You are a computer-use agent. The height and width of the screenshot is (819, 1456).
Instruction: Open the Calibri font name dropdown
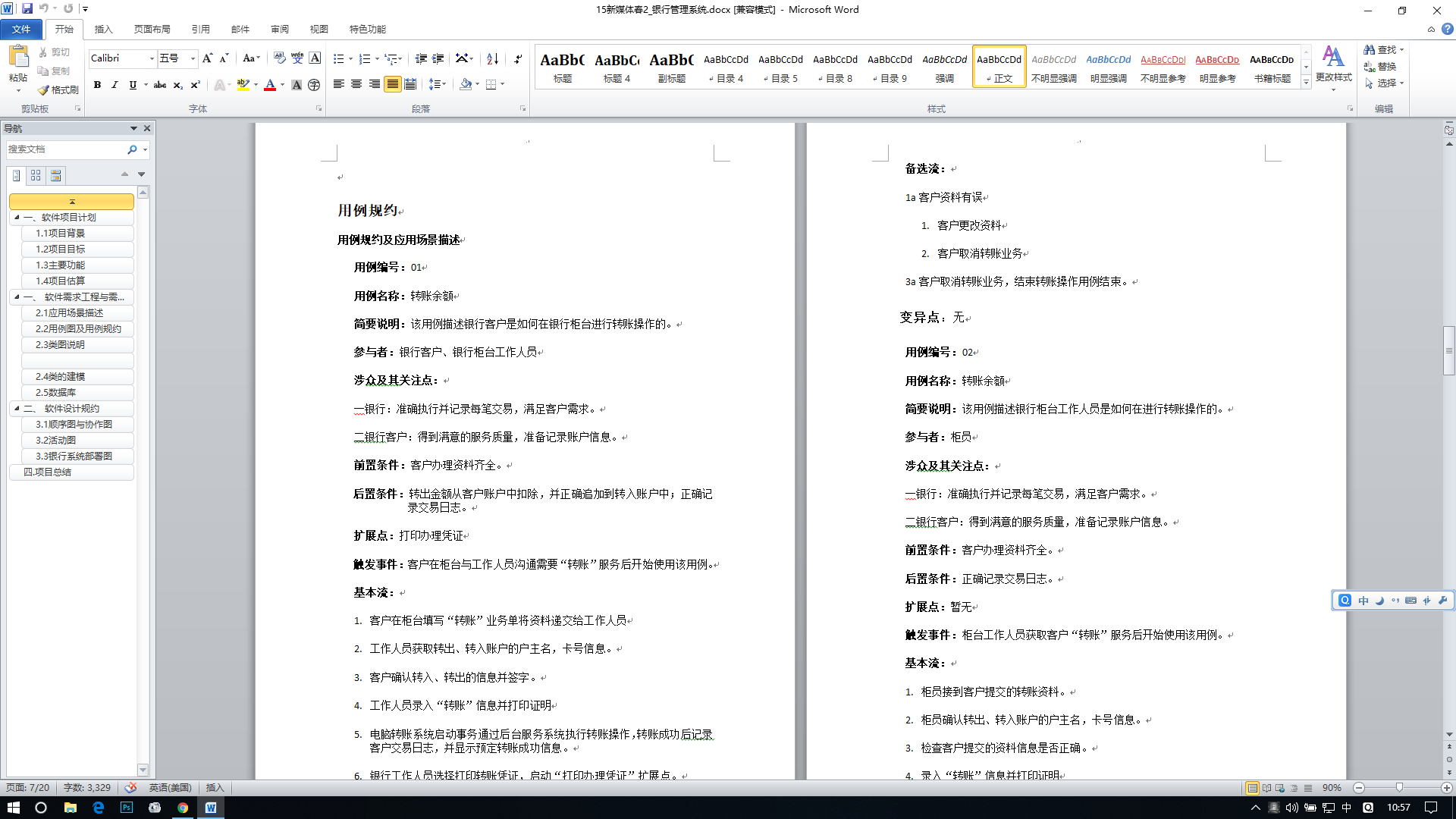pyautogui.click(x=152, y=58)
